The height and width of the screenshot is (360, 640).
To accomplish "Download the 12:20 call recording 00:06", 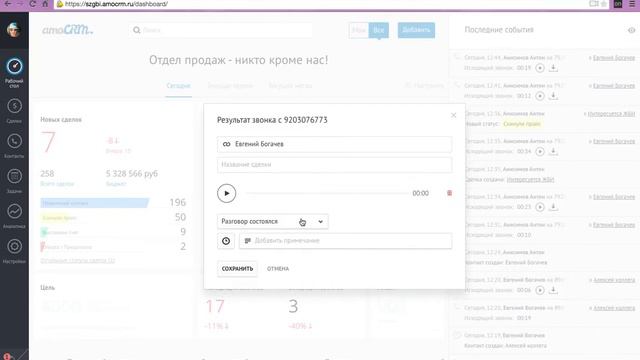I will [x=553, y=290].
